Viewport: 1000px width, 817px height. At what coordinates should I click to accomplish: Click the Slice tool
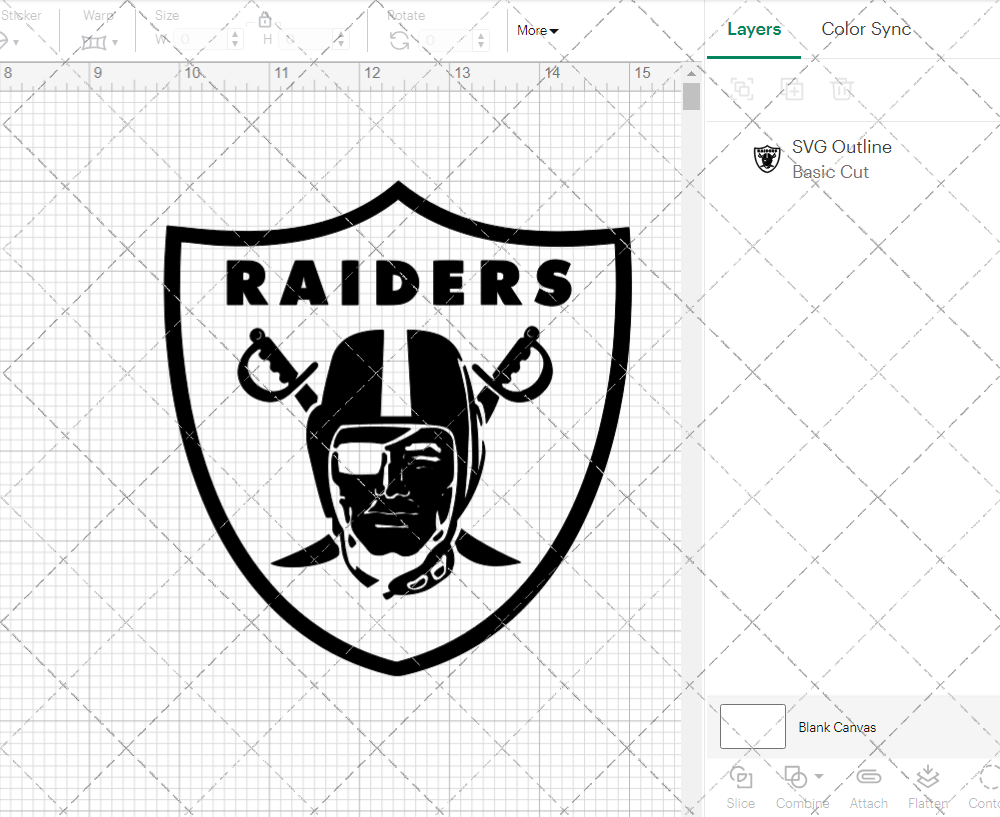coord(740,788)
